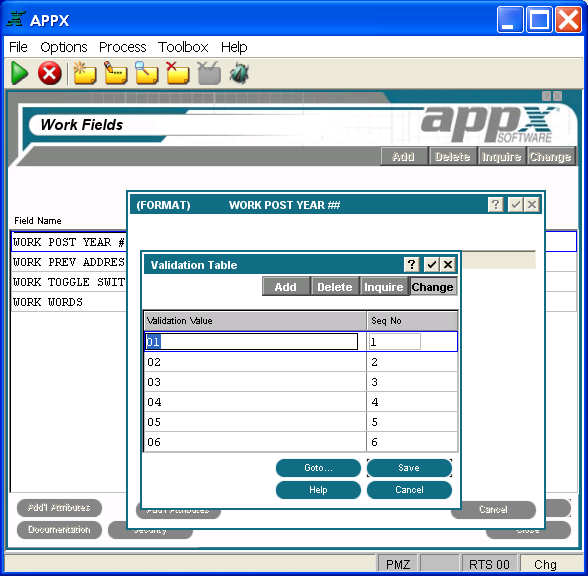Screen dimensions: 588x576
Task: Click the Add'l Attributes button in Work Fields
Action: point(59,507)
